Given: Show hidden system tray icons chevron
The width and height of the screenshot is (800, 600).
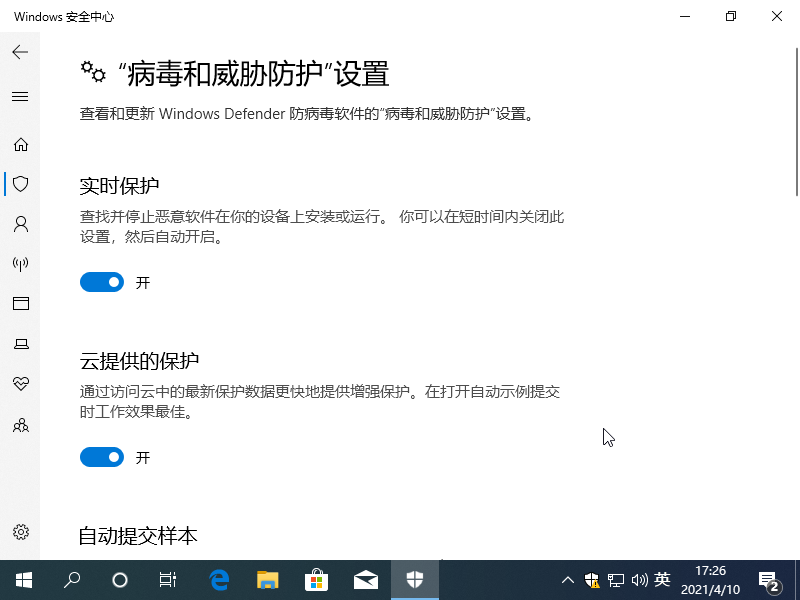Looking at the screenshot, I should pyautogui.click(x=568, y=580).
